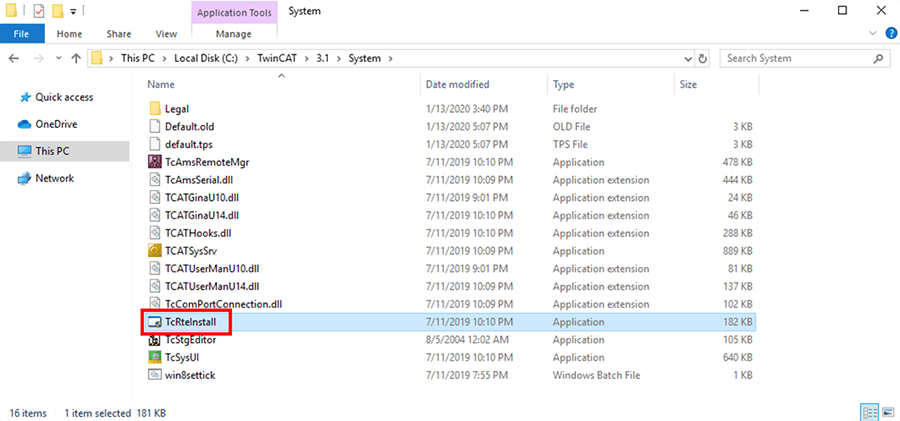Navigate to Local Disk (C:) in path

[205, 59]
